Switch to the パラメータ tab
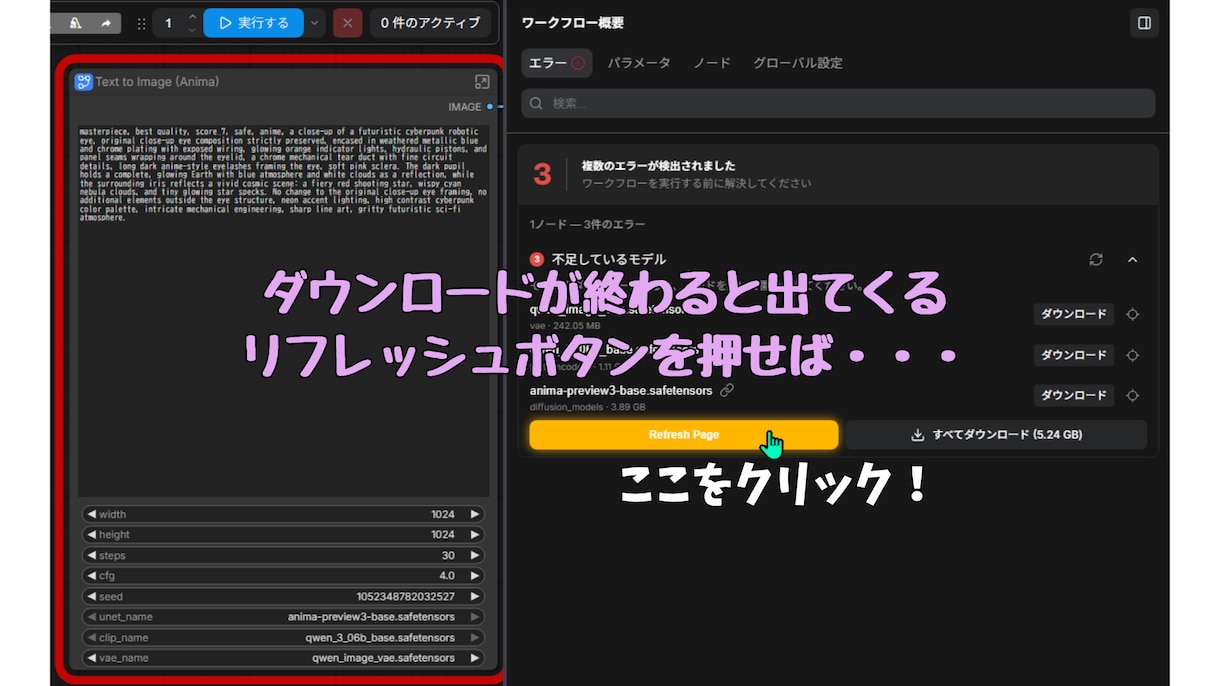 click(639, 63)
